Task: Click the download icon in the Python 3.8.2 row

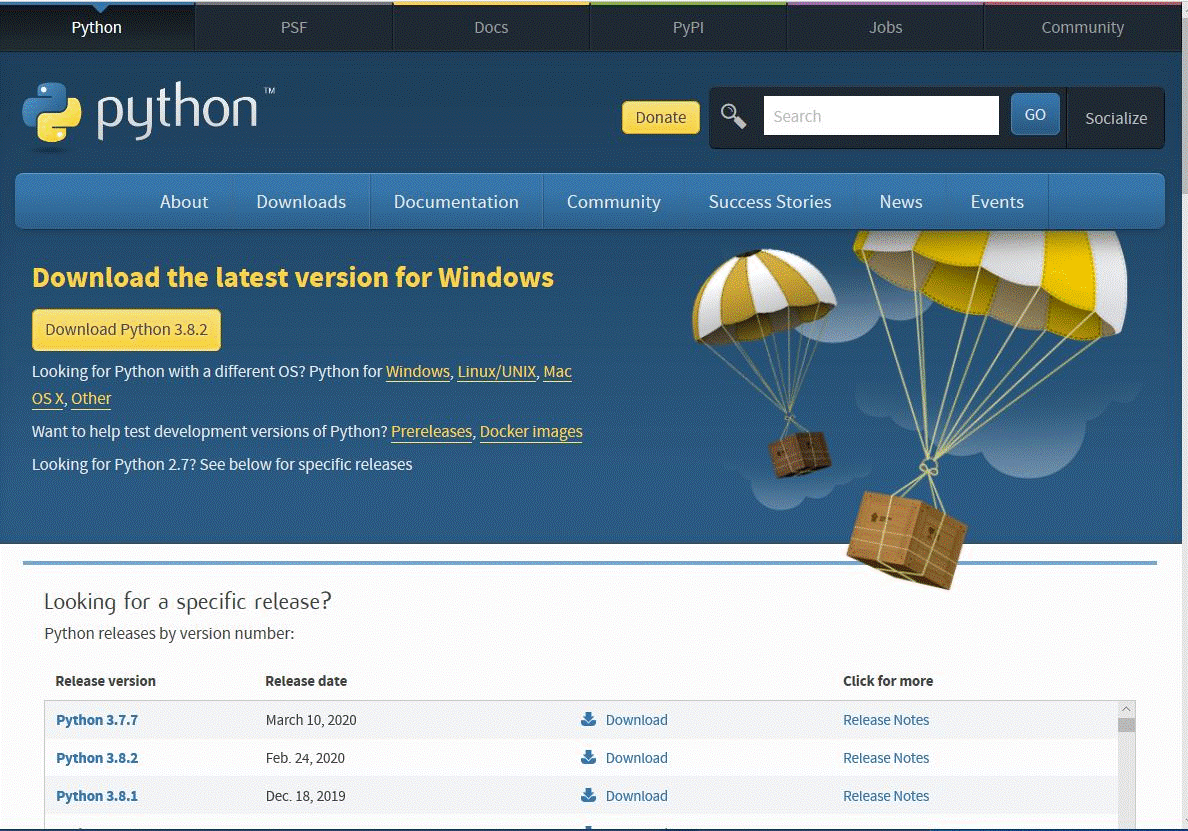Action: point(588,757)
